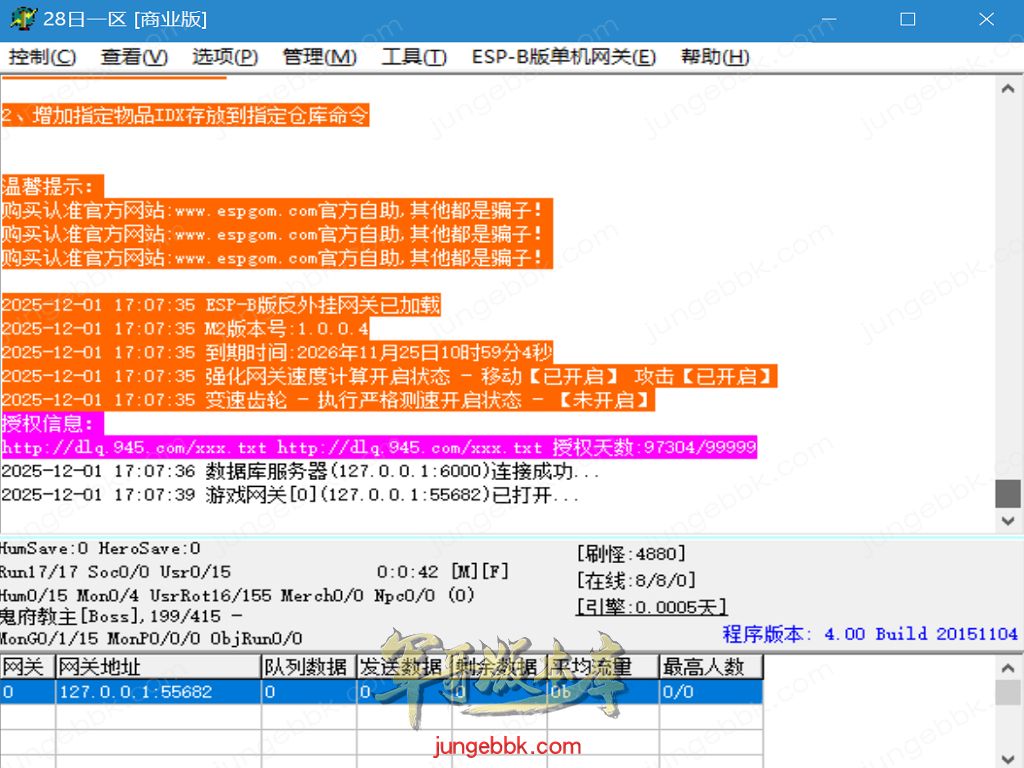Maximize the 28日一区 window
This screenshot has width=1024, height=768.
tap(907, 19)
